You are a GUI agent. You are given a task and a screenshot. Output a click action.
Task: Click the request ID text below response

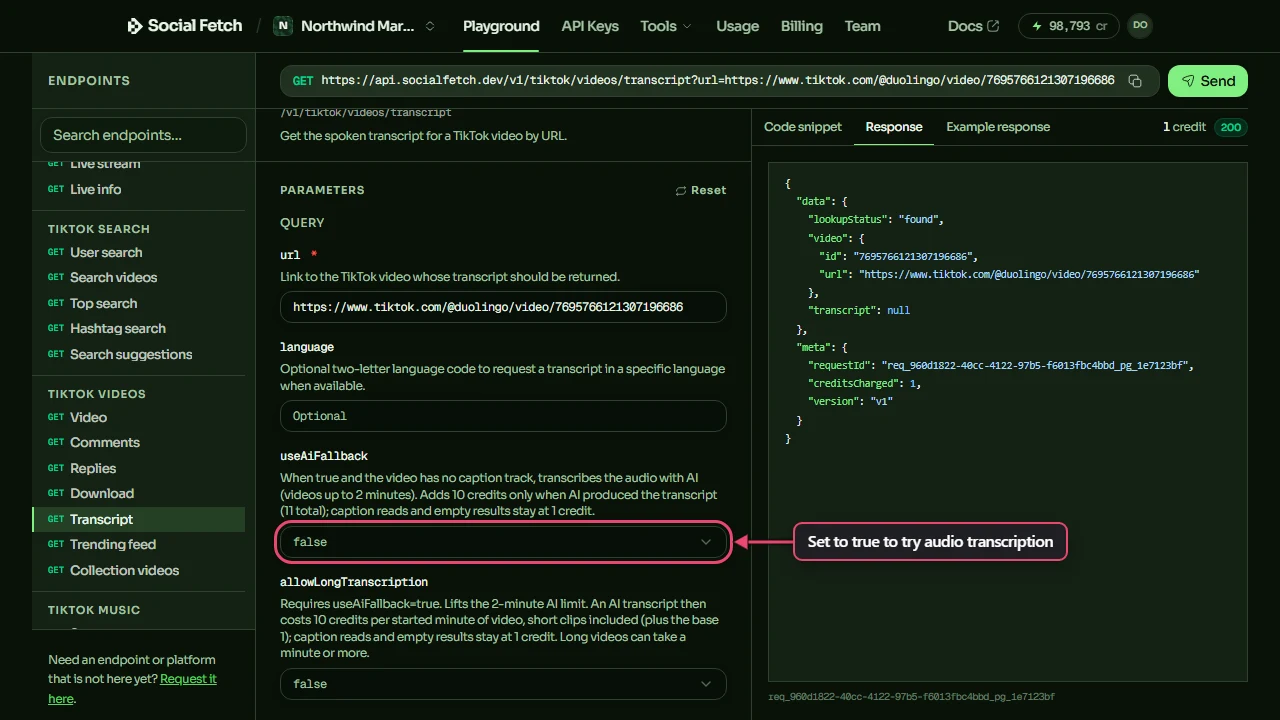[911, 696]
